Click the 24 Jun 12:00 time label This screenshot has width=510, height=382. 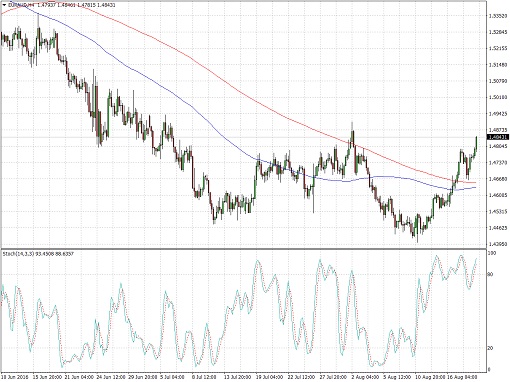tap(110, 377)
